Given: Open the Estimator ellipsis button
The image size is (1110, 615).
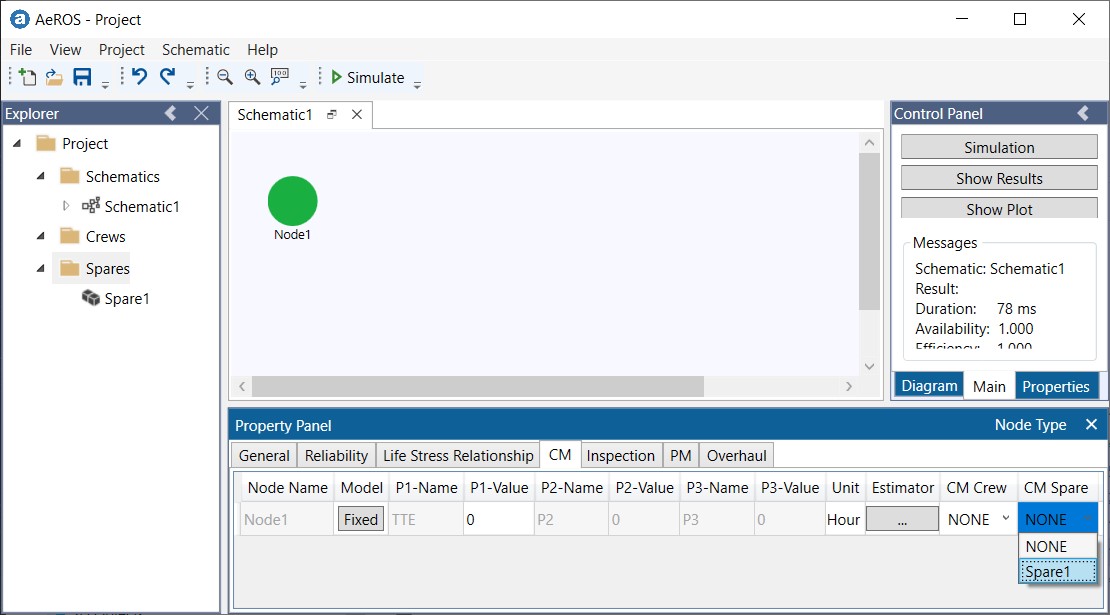Looking at the screenshot, I should pos(902,520).
